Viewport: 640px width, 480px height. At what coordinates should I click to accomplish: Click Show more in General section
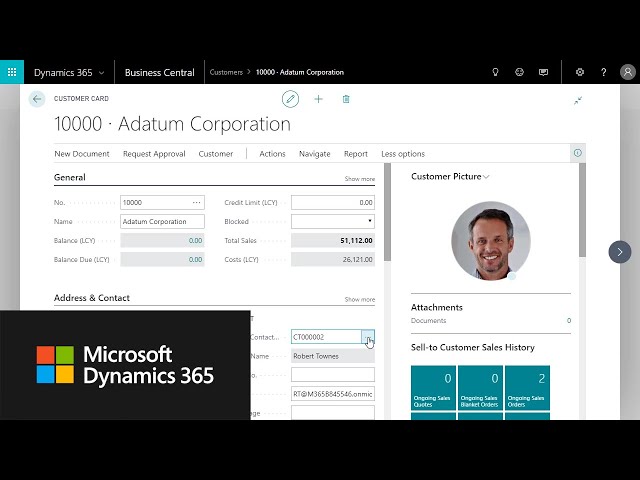(359, 179)
